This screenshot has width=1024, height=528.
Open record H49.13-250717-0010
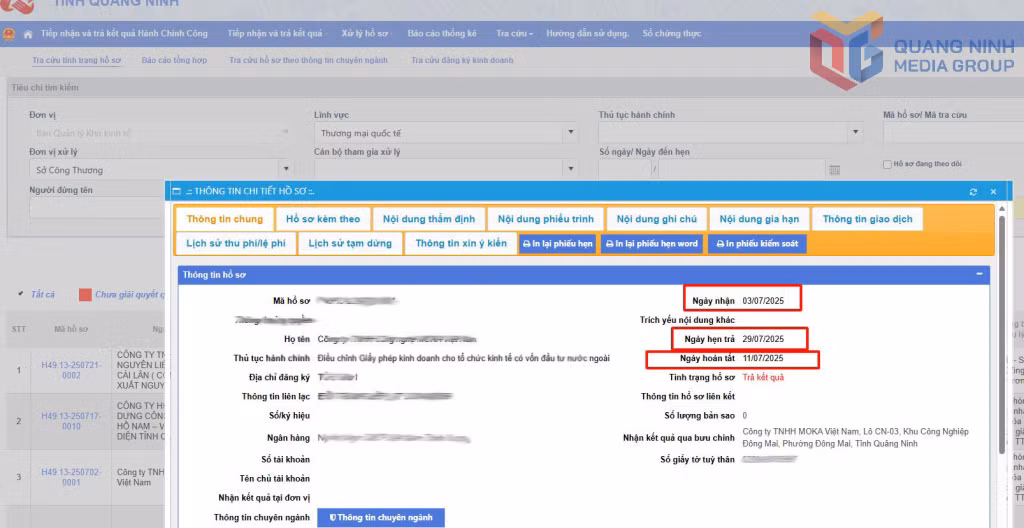(71, 421)
